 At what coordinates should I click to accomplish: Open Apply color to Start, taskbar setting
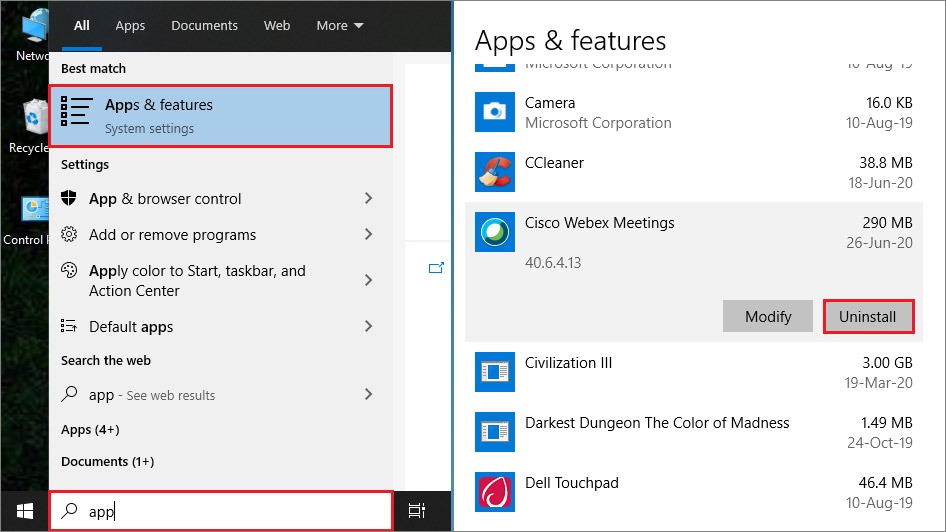click(221, 280)
